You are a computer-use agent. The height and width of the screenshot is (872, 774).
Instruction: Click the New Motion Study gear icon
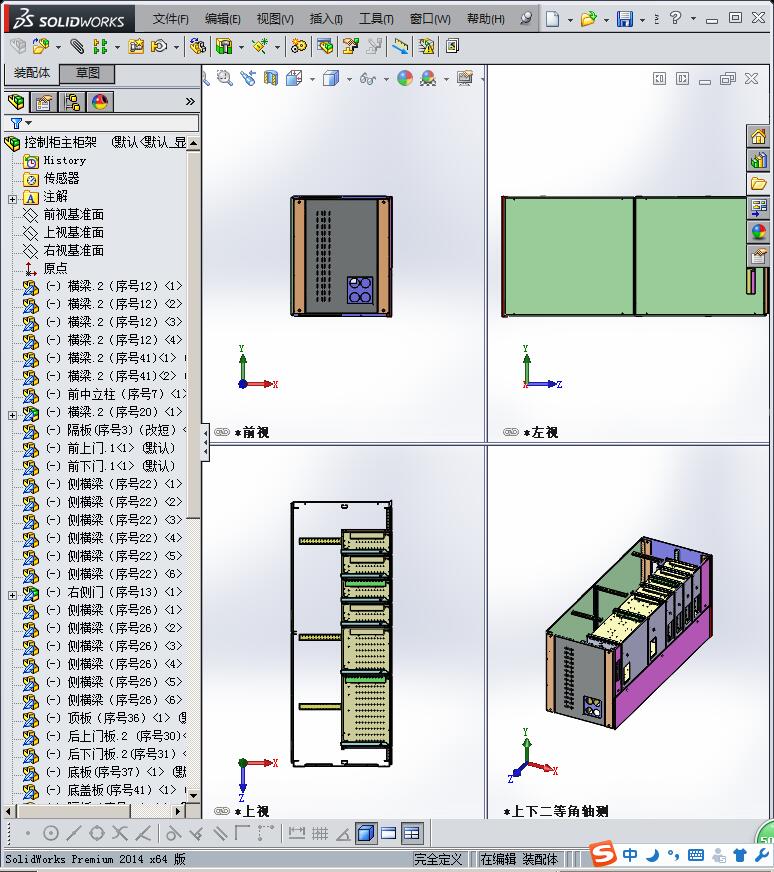pyautogui.click(x=299, y=47)
